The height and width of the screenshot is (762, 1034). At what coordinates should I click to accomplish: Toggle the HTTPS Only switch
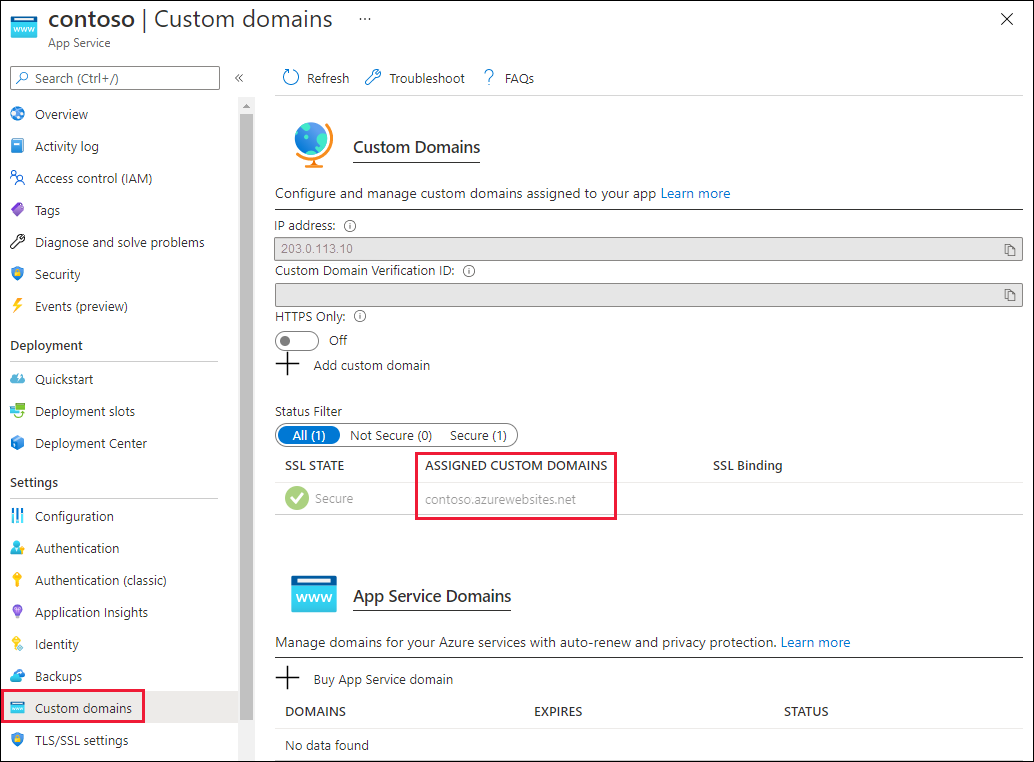coord(297,341)
